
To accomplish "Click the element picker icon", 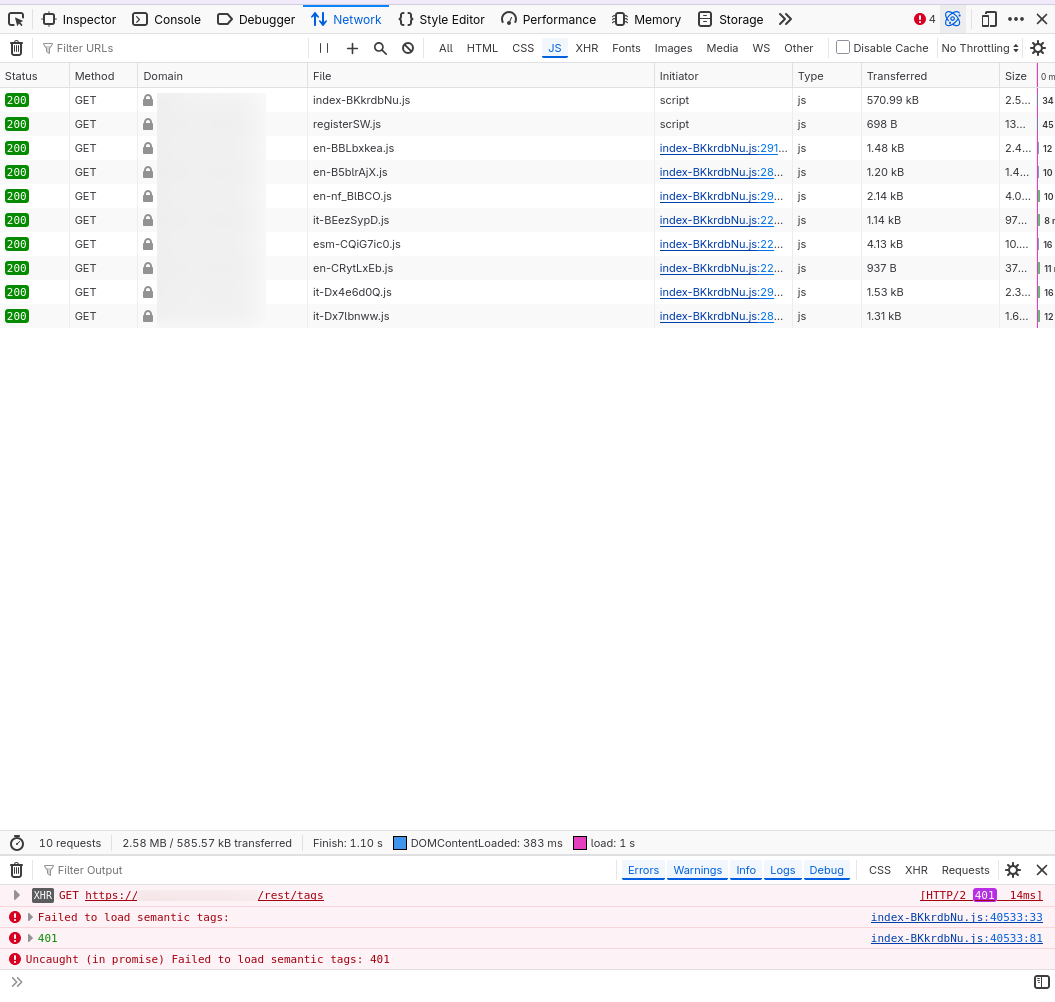I will pyautogui.click(x=16, y=19).
